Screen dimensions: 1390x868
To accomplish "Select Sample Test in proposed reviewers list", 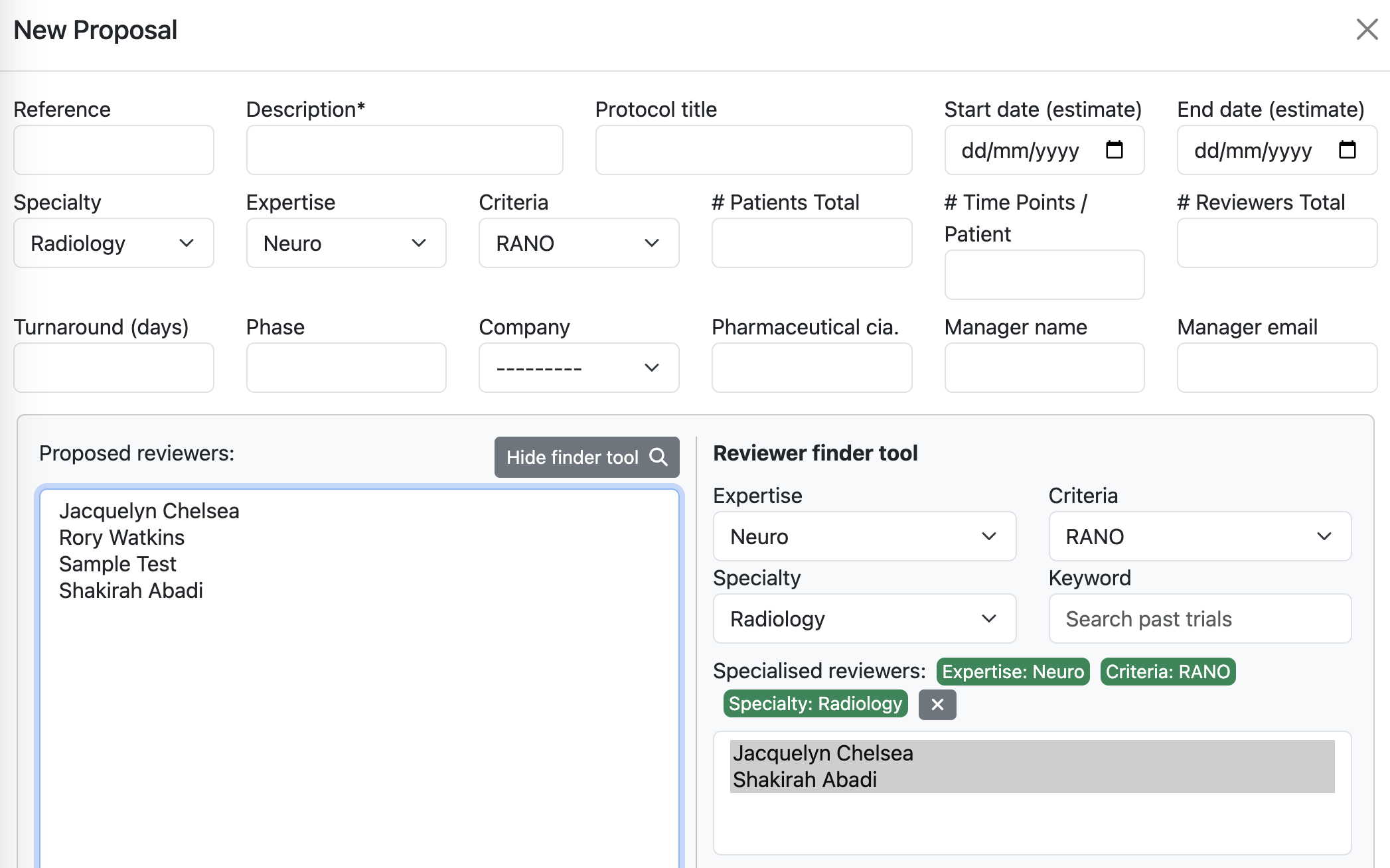I will 117,564.
